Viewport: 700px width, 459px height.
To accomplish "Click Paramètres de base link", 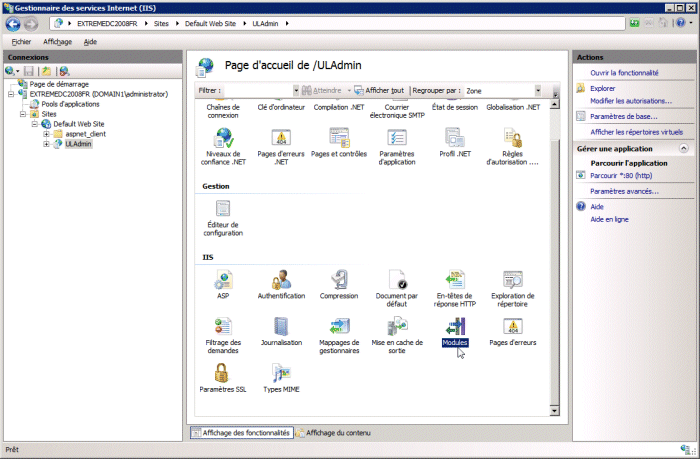I will click(x=624, y=117).
